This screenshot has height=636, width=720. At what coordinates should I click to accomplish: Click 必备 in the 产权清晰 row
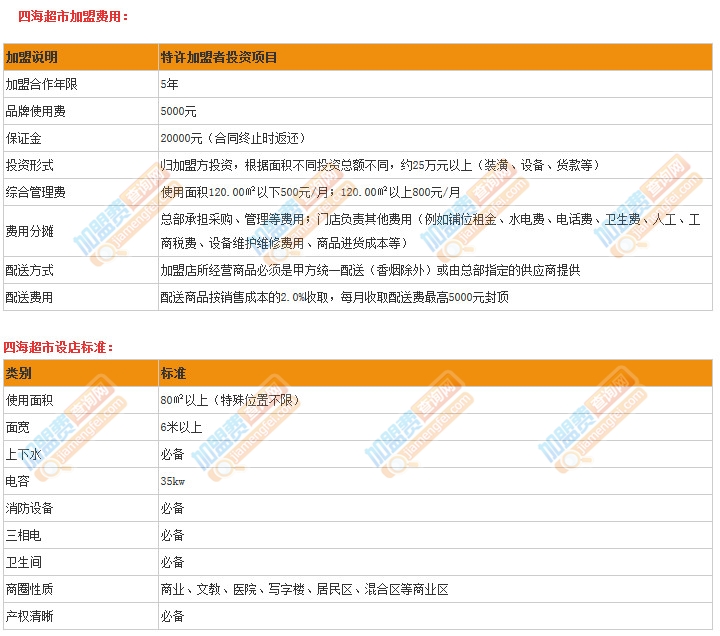point(173,617)
